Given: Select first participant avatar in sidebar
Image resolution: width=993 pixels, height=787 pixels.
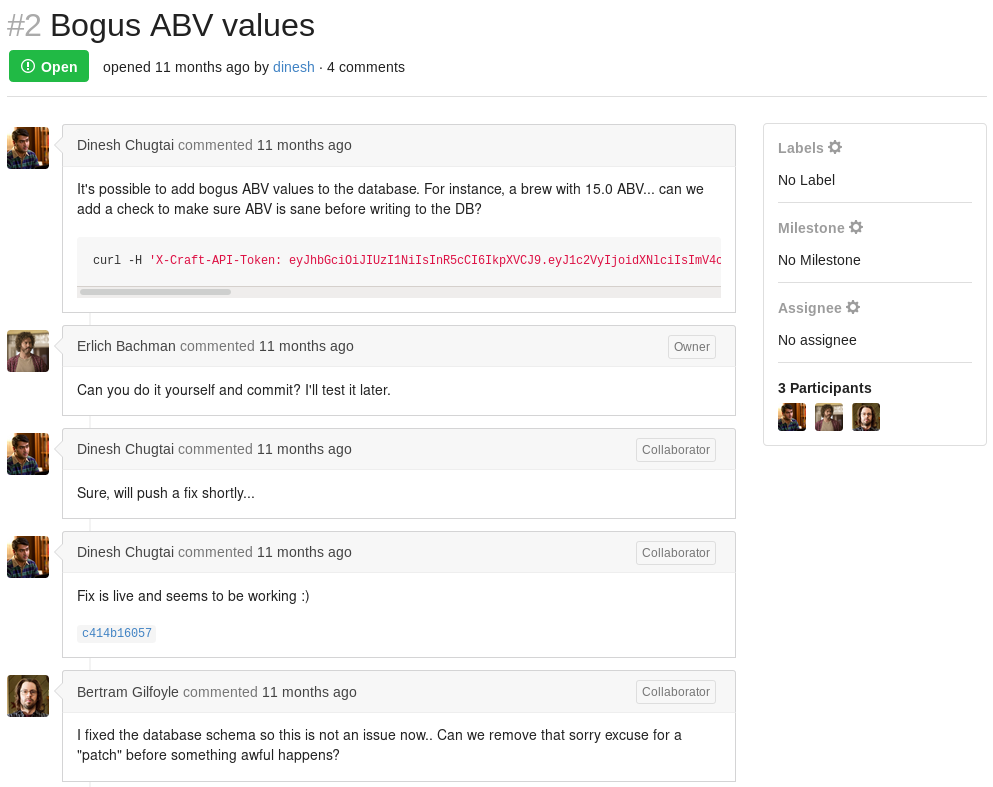Looking at the screenshot, I should [792, 417].
